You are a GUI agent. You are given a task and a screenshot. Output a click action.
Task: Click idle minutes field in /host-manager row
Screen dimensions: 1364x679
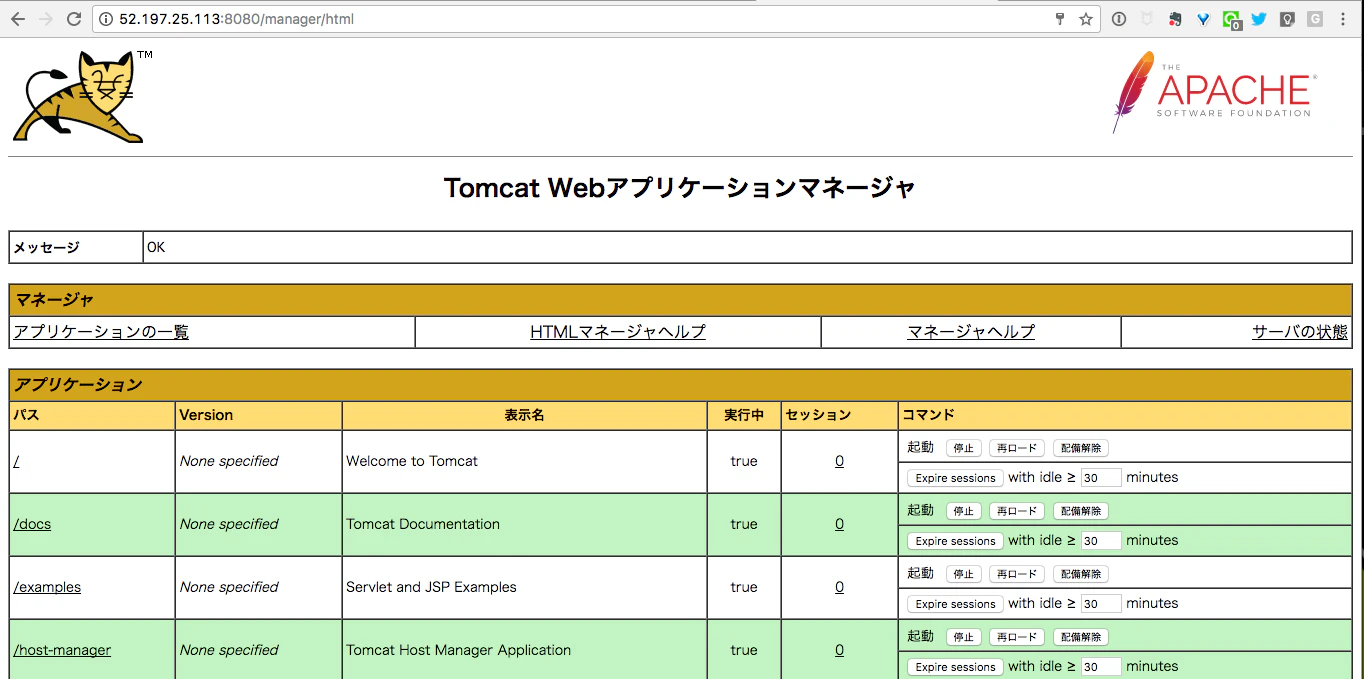pos(1101,667)
